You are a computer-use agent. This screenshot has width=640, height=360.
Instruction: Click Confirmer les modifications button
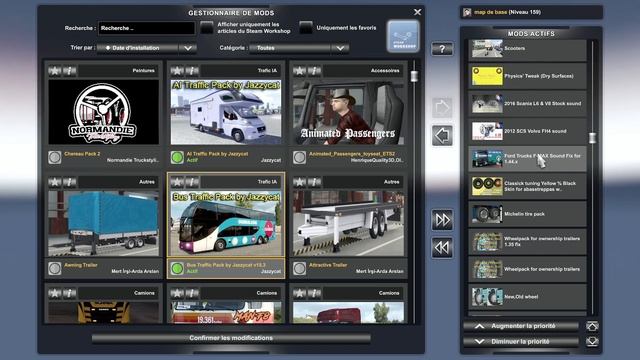click(231, 338)
